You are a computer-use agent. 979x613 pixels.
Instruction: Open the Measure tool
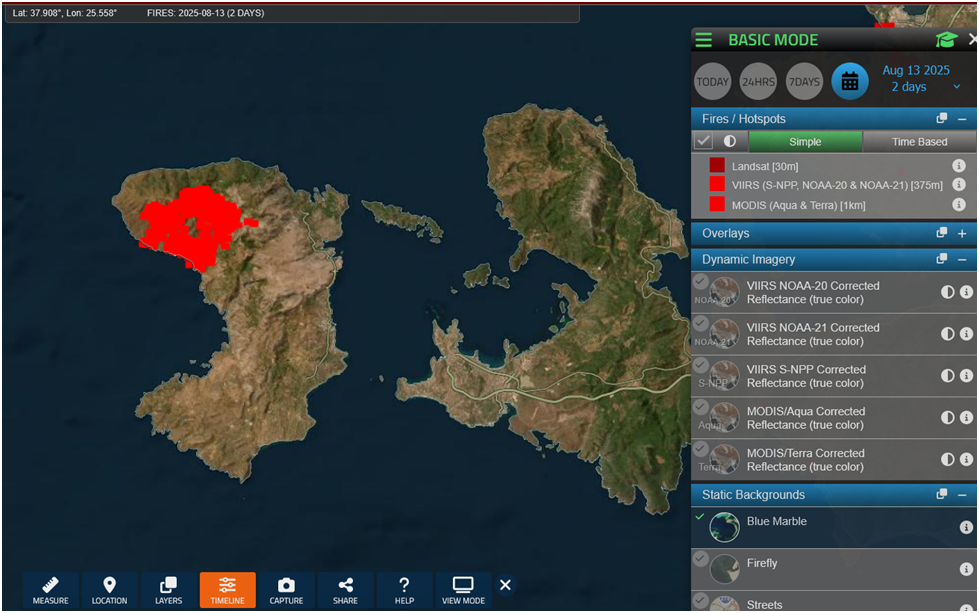coord(50,590)
